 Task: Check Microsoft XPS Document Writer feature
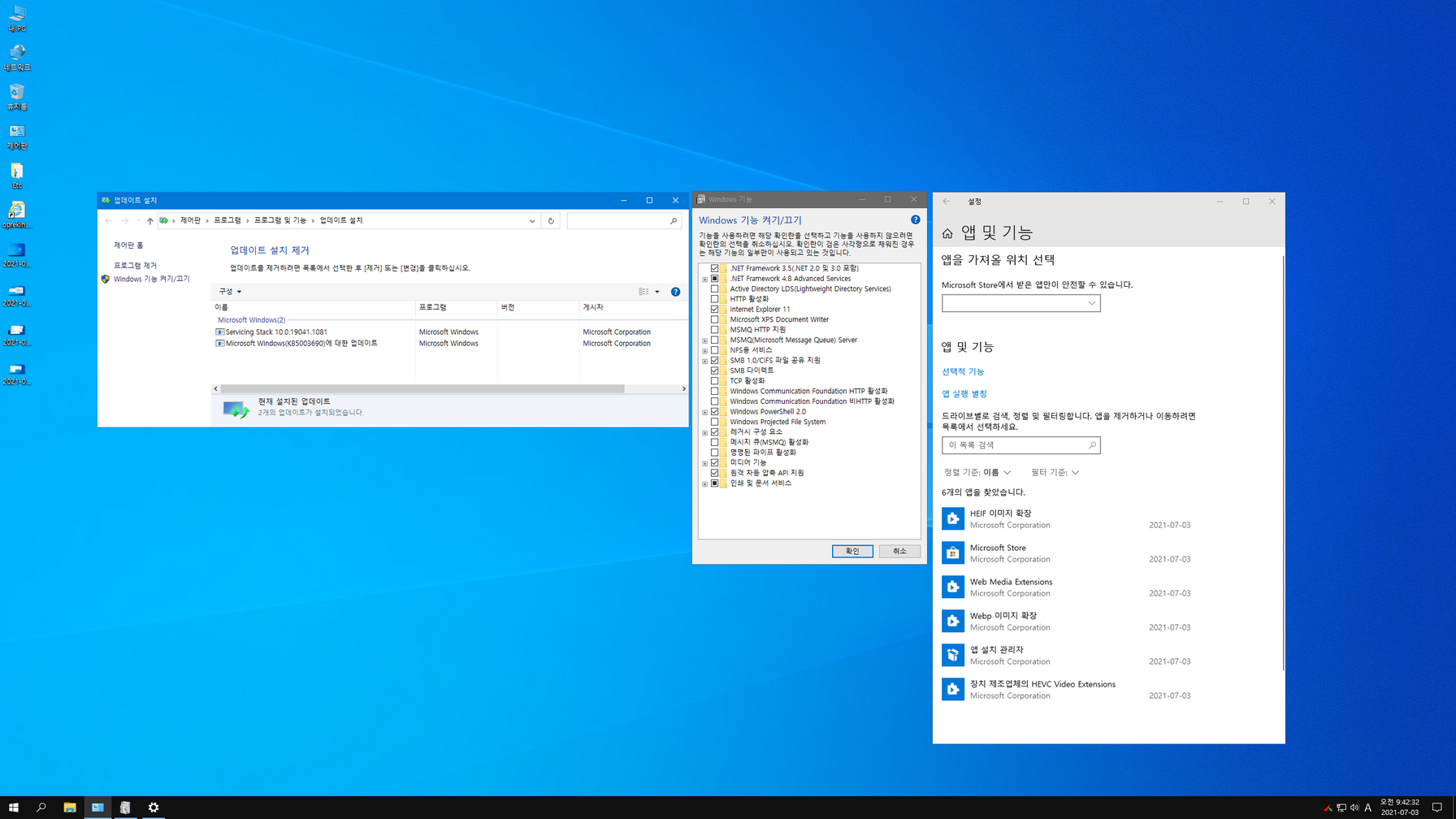[715, 319]
